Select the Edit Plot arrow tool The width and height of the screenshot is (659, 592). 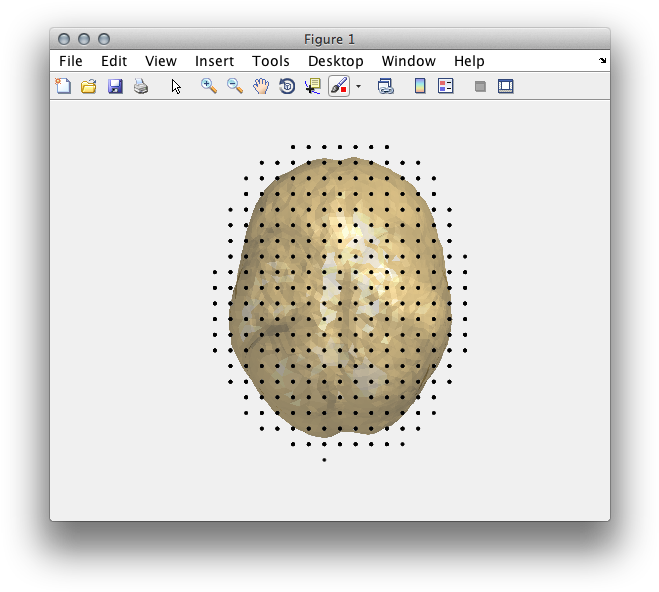coord(176,87)
